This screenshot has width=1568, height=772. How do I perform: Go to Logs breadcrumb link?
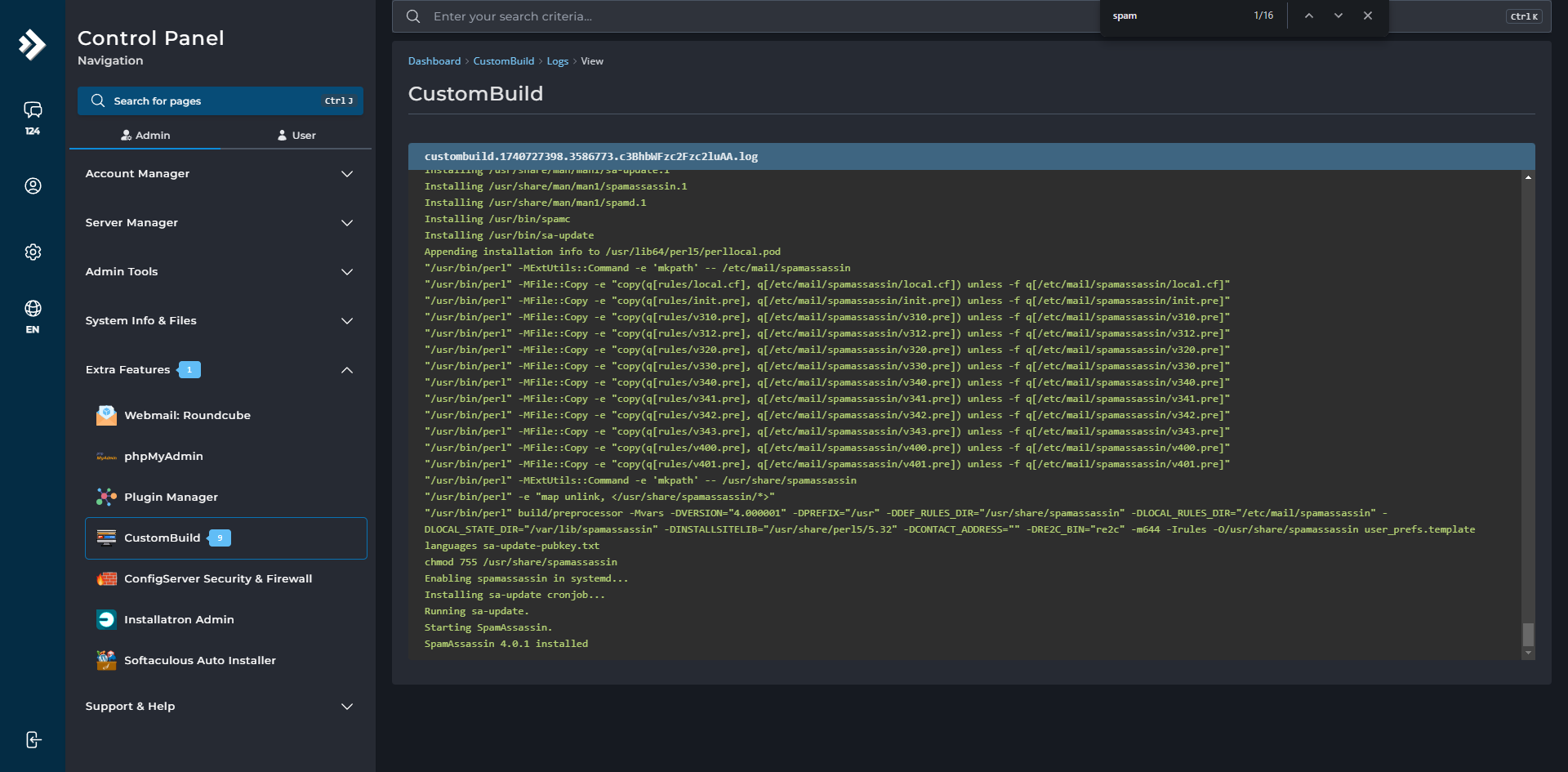558,61
